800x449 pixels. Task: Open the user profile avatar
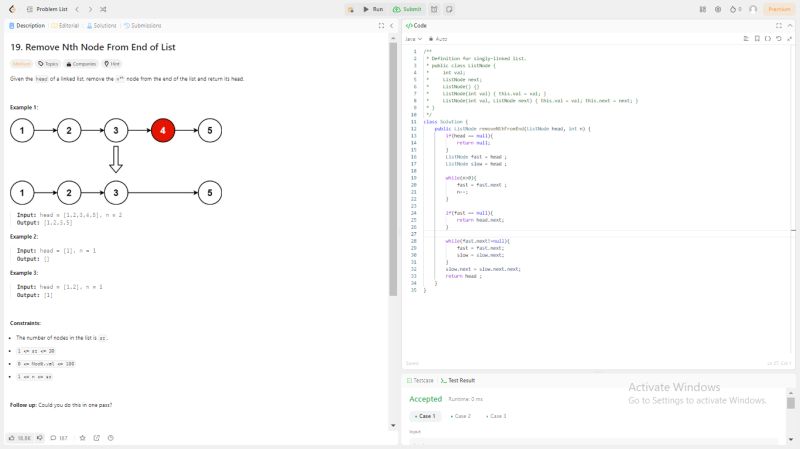coord(753,9)
